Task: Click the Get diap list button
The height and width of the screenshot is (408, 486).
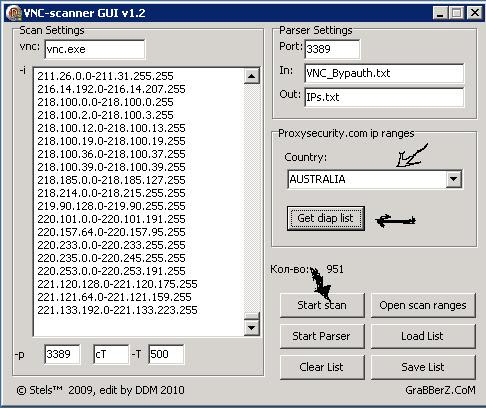Action: point(325,218)
